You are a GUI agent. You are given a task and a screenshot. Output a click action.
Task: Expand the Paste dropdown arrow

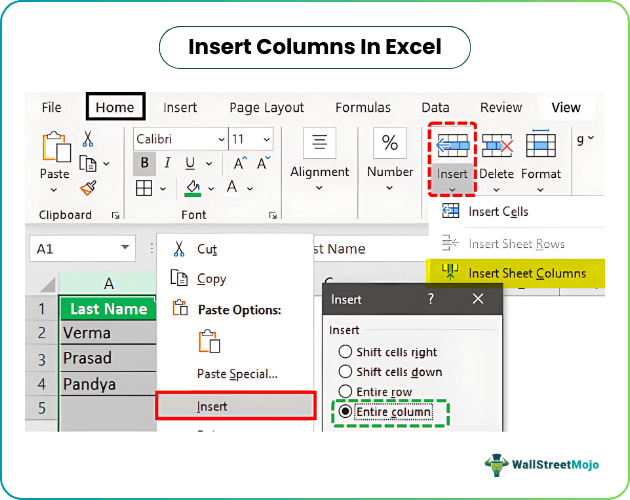[x=54, y=190]
